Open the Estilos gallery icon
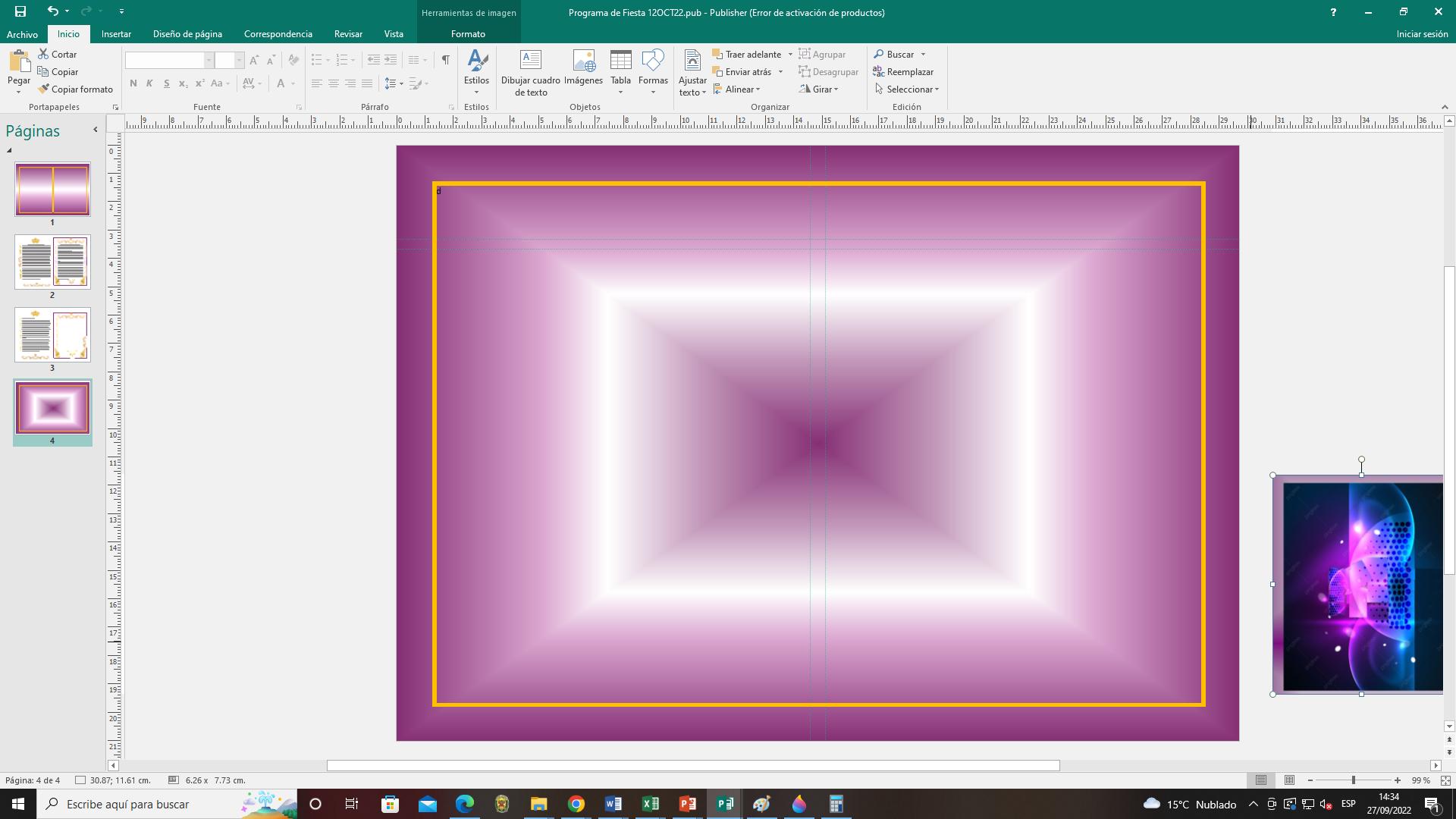1456x819 pixels. click(476, 61)
